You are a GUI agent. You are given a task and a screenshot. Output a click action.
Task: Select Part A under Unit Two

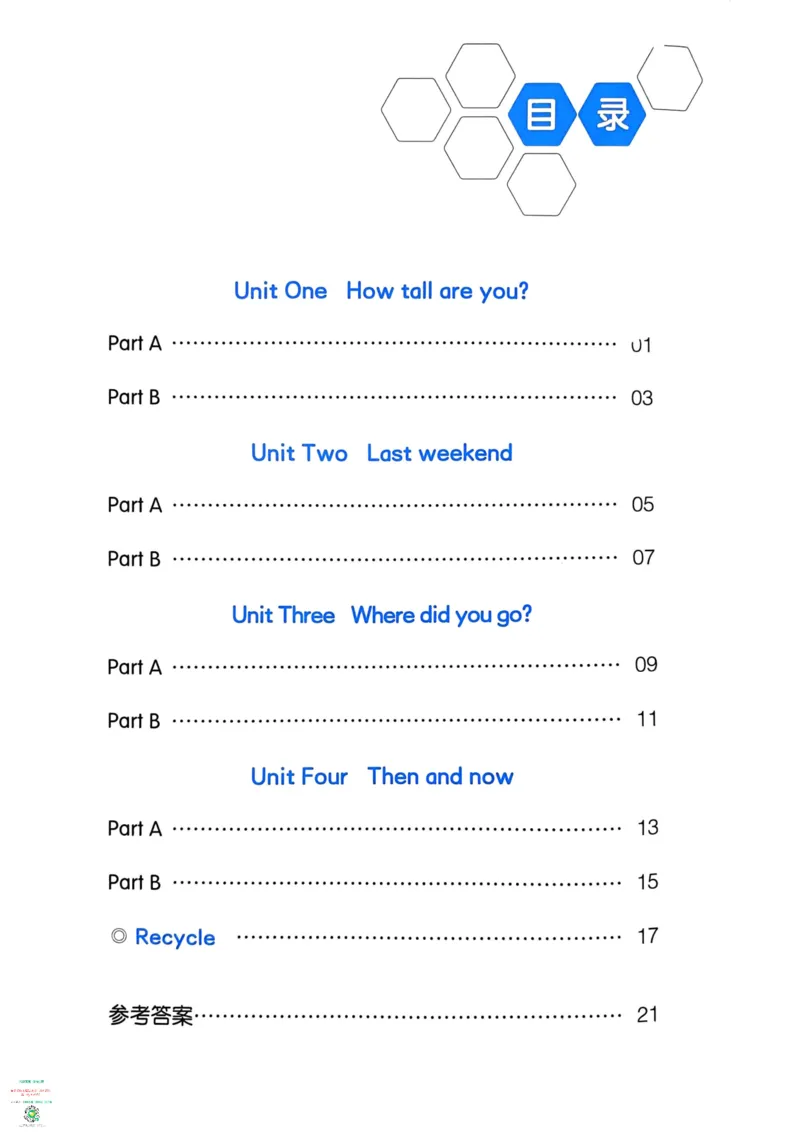pos(134,505)
